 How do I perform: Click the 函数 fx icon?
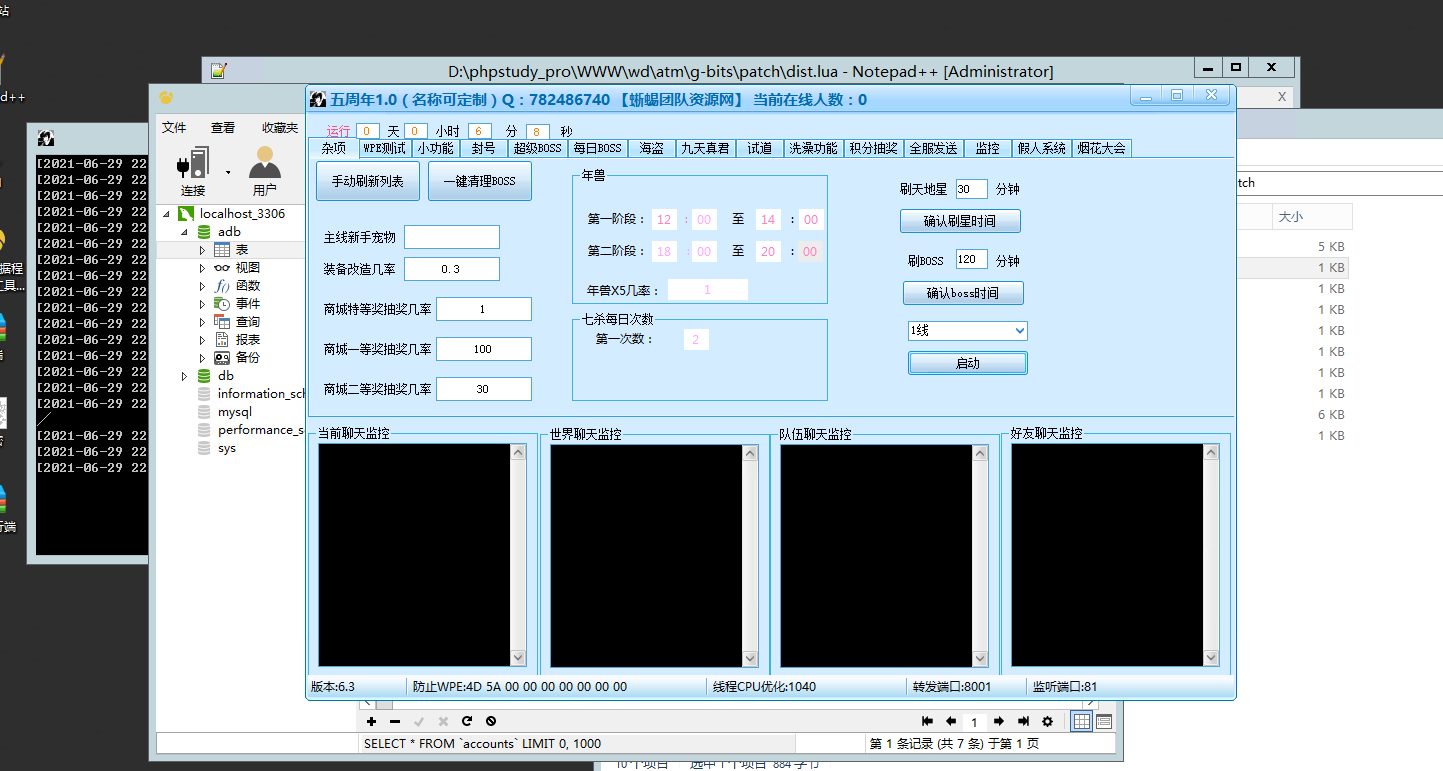click(x=222, y=285)
